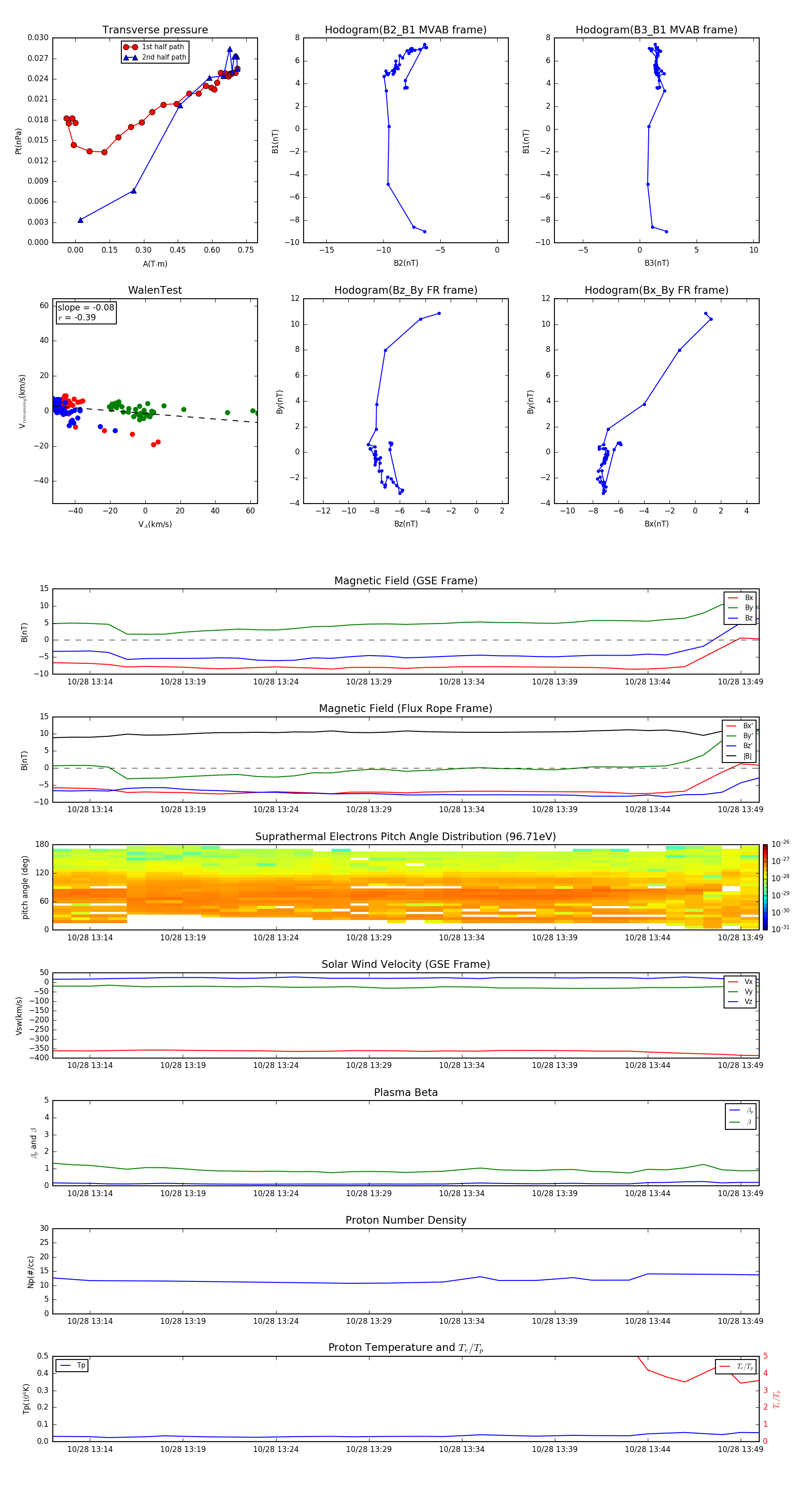Click '10/28 13:34' tick under Solar Wind Velocity
The width and height of the screenshot is (812, 1489).
point(462,1065)
